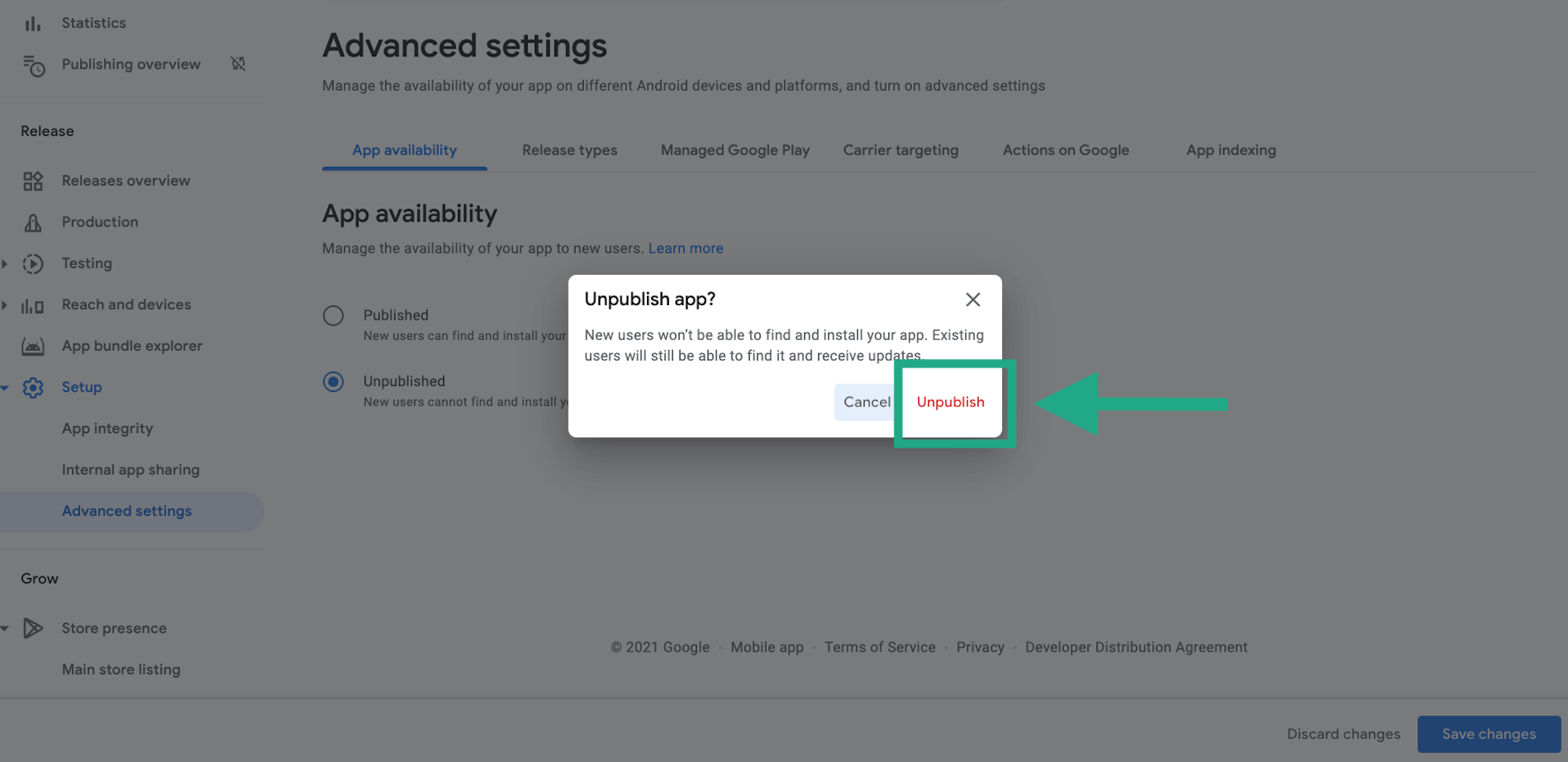Click the Store presence play icon
This screenshot has height=762, width=1568.
[x=33, y=628]
